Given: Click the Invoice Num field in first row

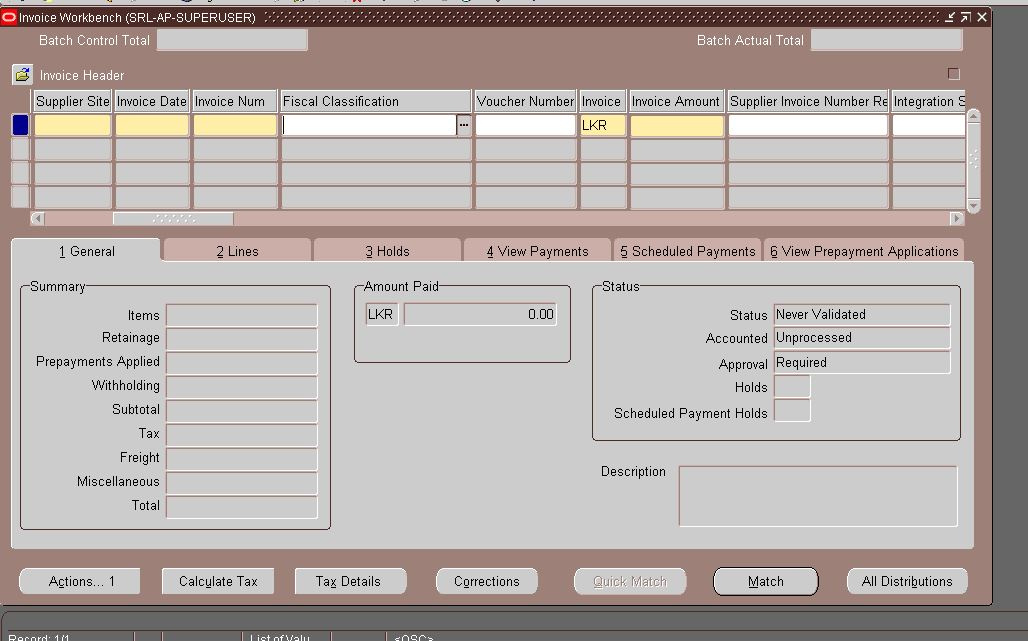Looking at the screenshot, I should [235, 125].
